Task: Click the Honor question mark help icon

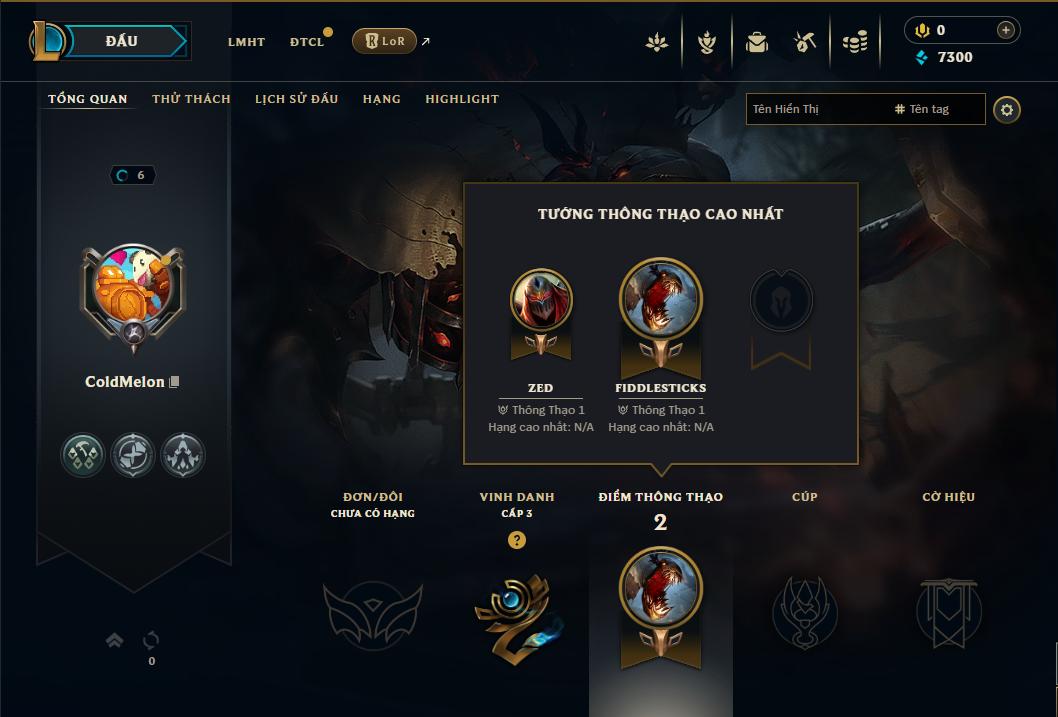Action: 517,540
